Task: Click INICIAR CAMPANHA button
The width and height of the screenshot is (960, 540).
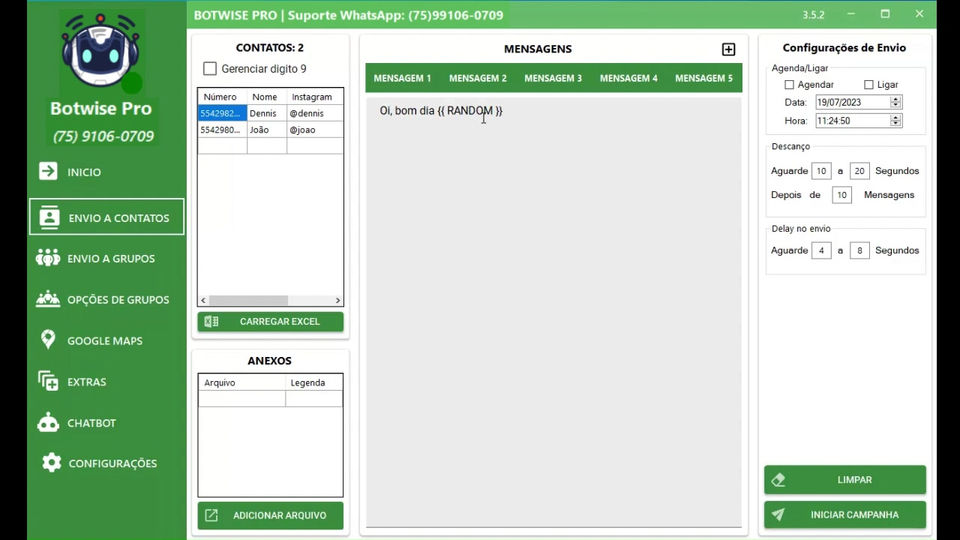Action: [845, 515]
